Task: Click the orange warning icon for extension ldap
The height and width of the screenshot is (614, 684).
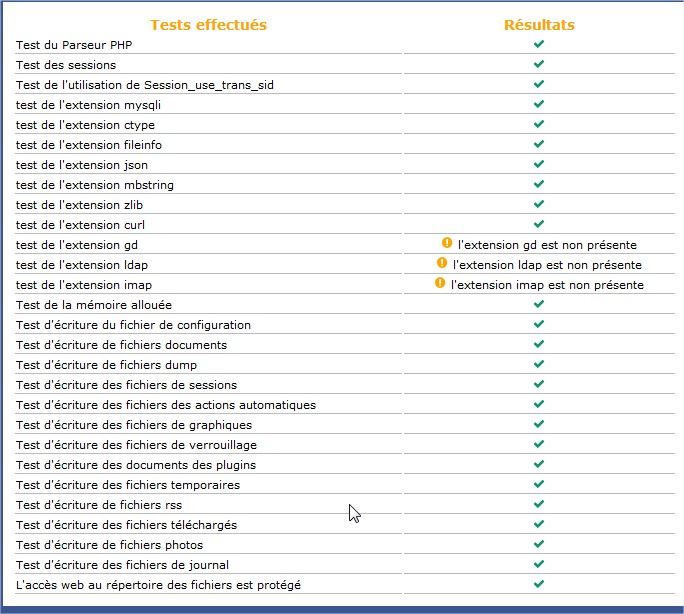Action: coord(442,263)
